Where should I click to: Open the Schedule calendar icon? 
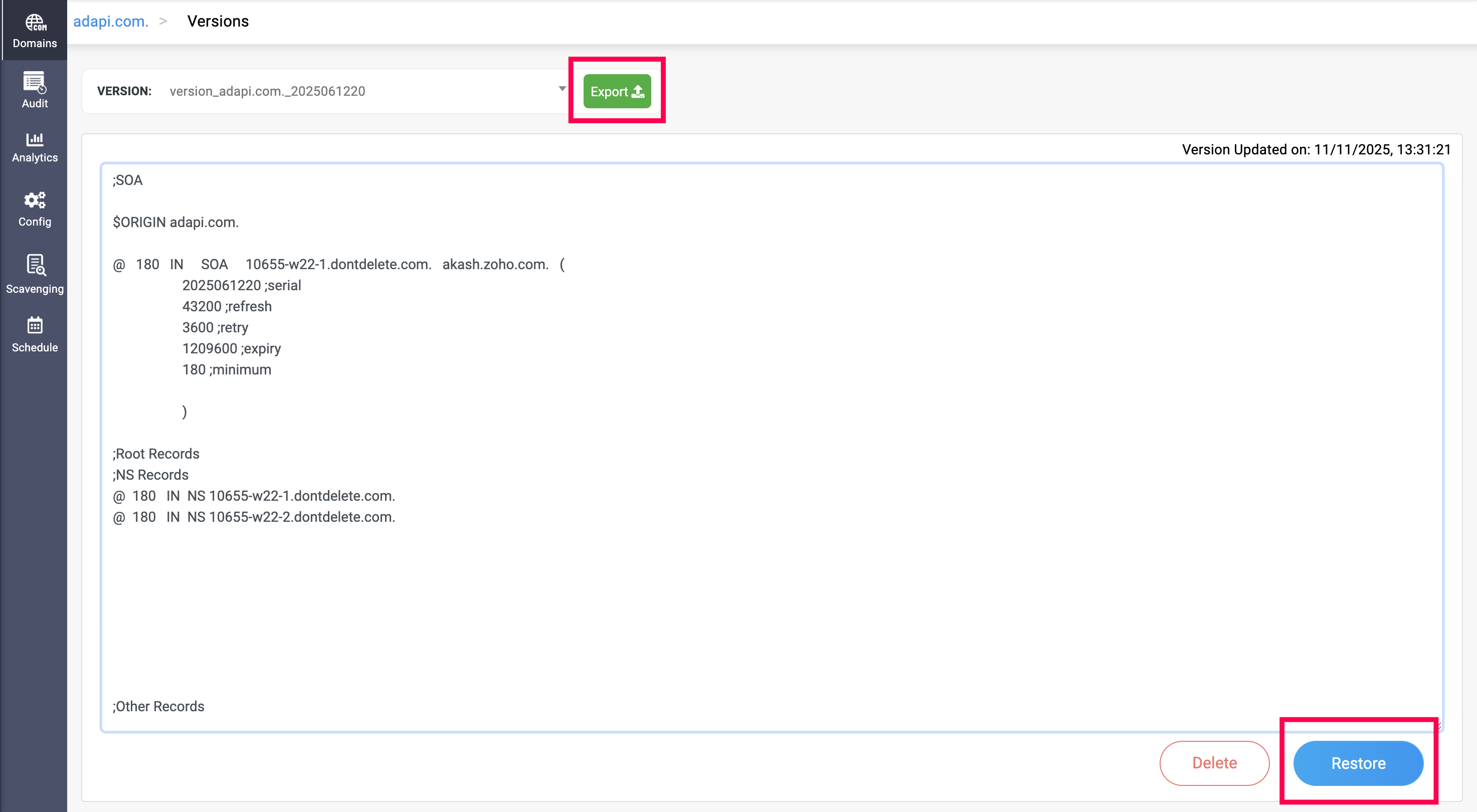point(35,325)
